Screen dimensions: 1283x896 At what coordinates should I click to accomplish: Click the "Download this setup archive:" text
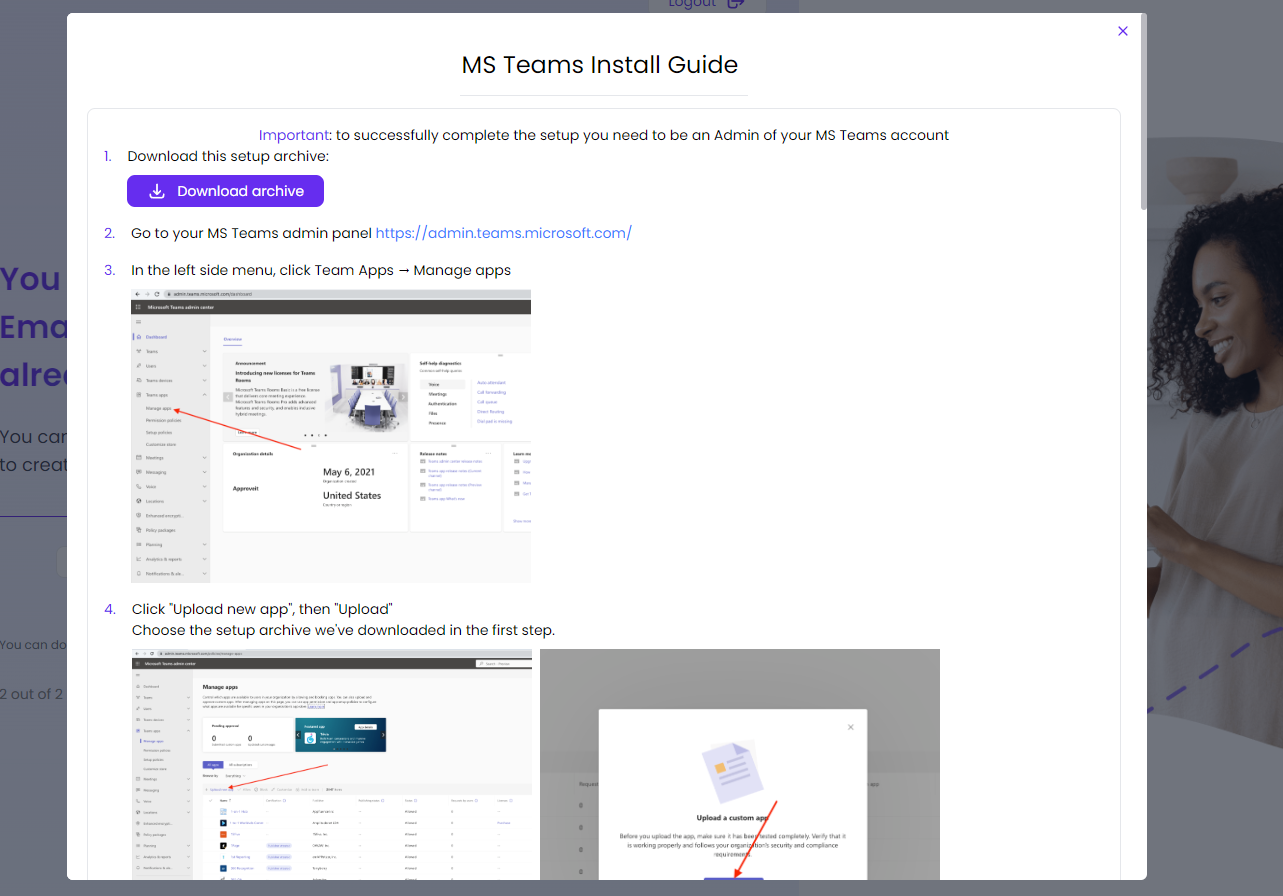coord(228,156)
